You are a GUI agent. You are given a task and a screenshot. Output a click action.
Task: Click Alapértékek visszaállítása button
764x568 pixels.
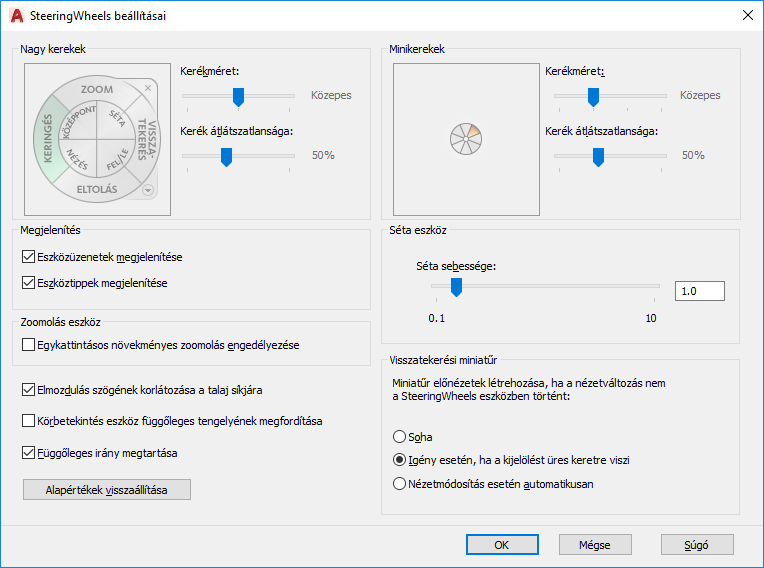tap(107, 490)
